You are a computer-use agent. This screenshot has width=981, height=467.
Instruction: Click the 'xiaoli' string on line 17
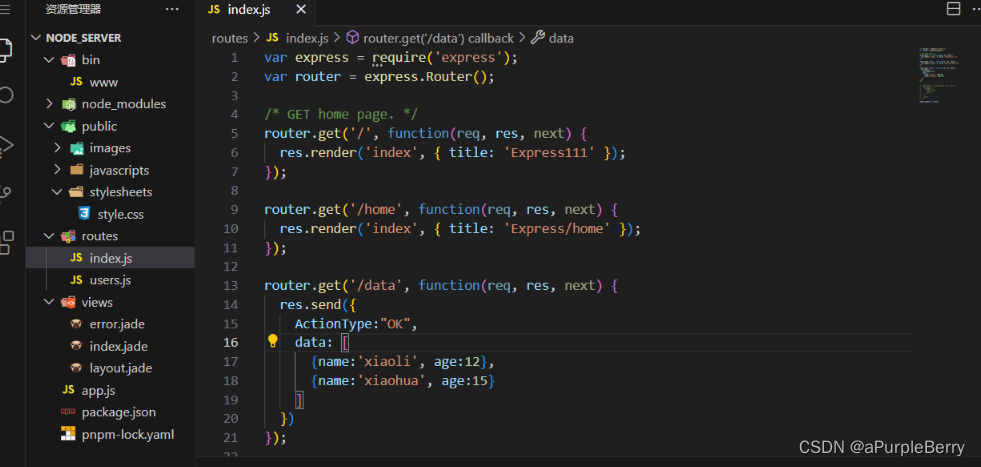(x=387, y=362)
